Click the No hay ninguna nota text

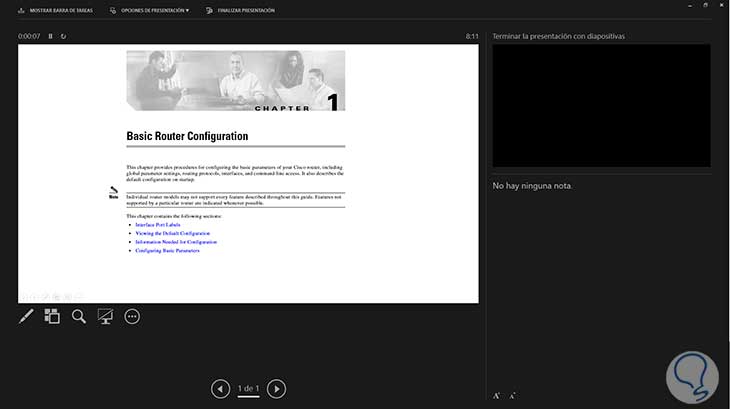coord(532,186)
